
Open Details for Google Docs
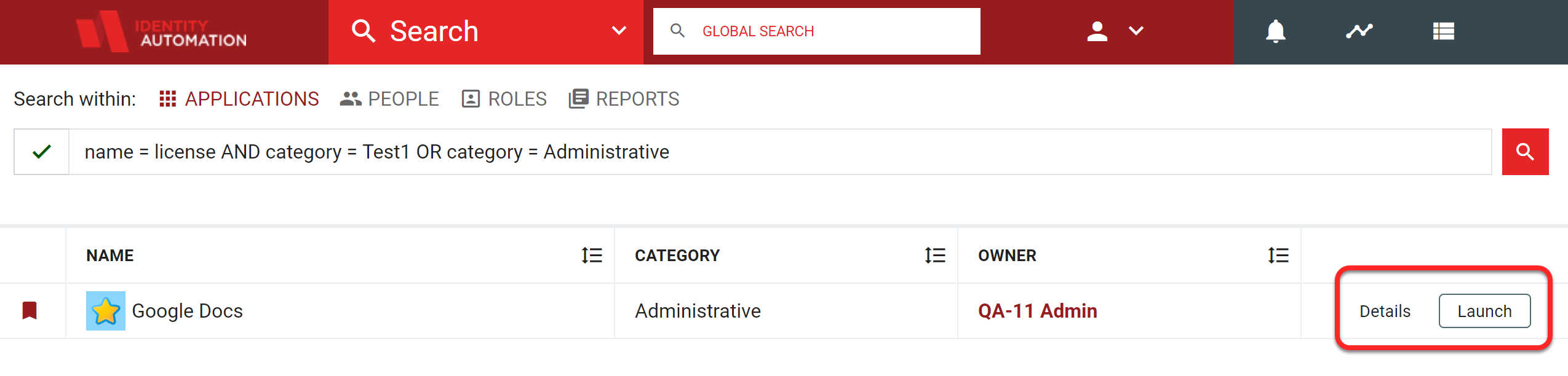coord(1385,311)
